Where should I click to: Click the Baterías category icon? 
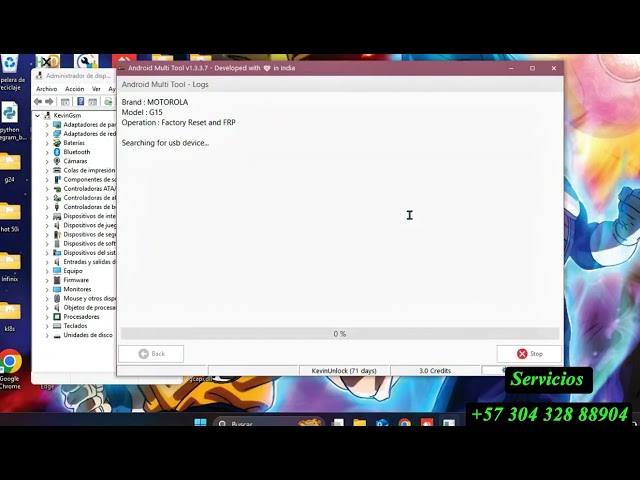pyautogui.click(x=57, y=143)
